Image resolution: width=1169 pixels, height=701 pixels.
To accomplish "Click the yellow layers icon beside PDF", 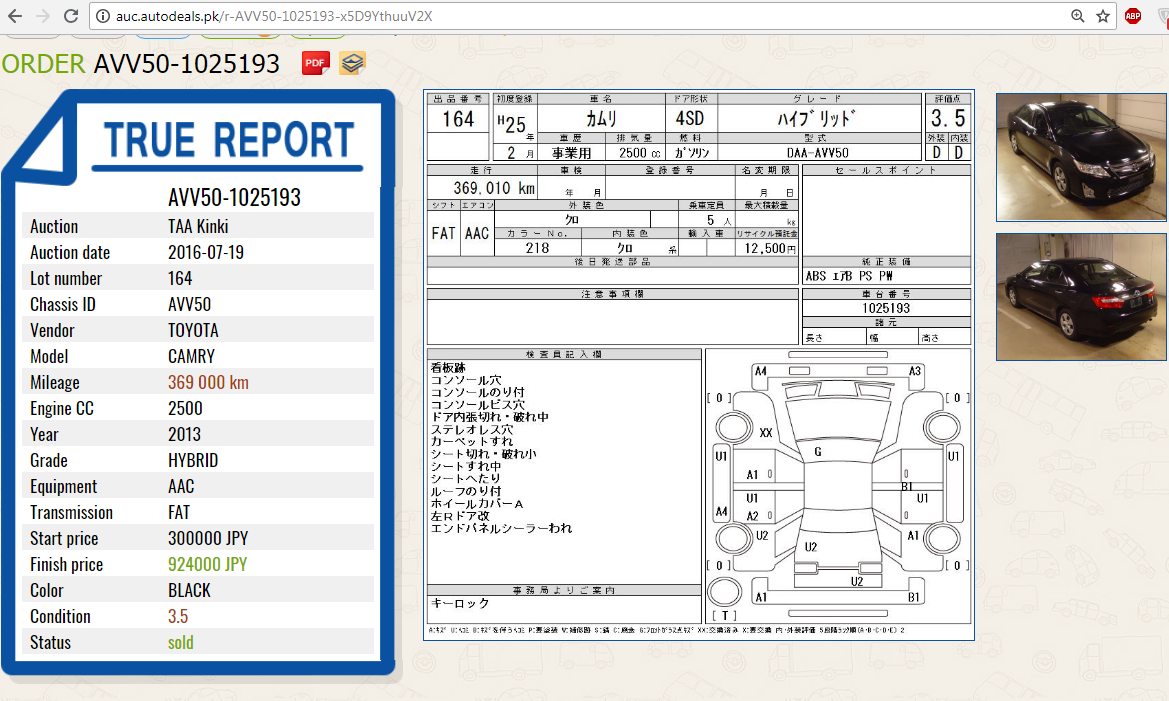I will pyautogui.click(x=352, y=63).
